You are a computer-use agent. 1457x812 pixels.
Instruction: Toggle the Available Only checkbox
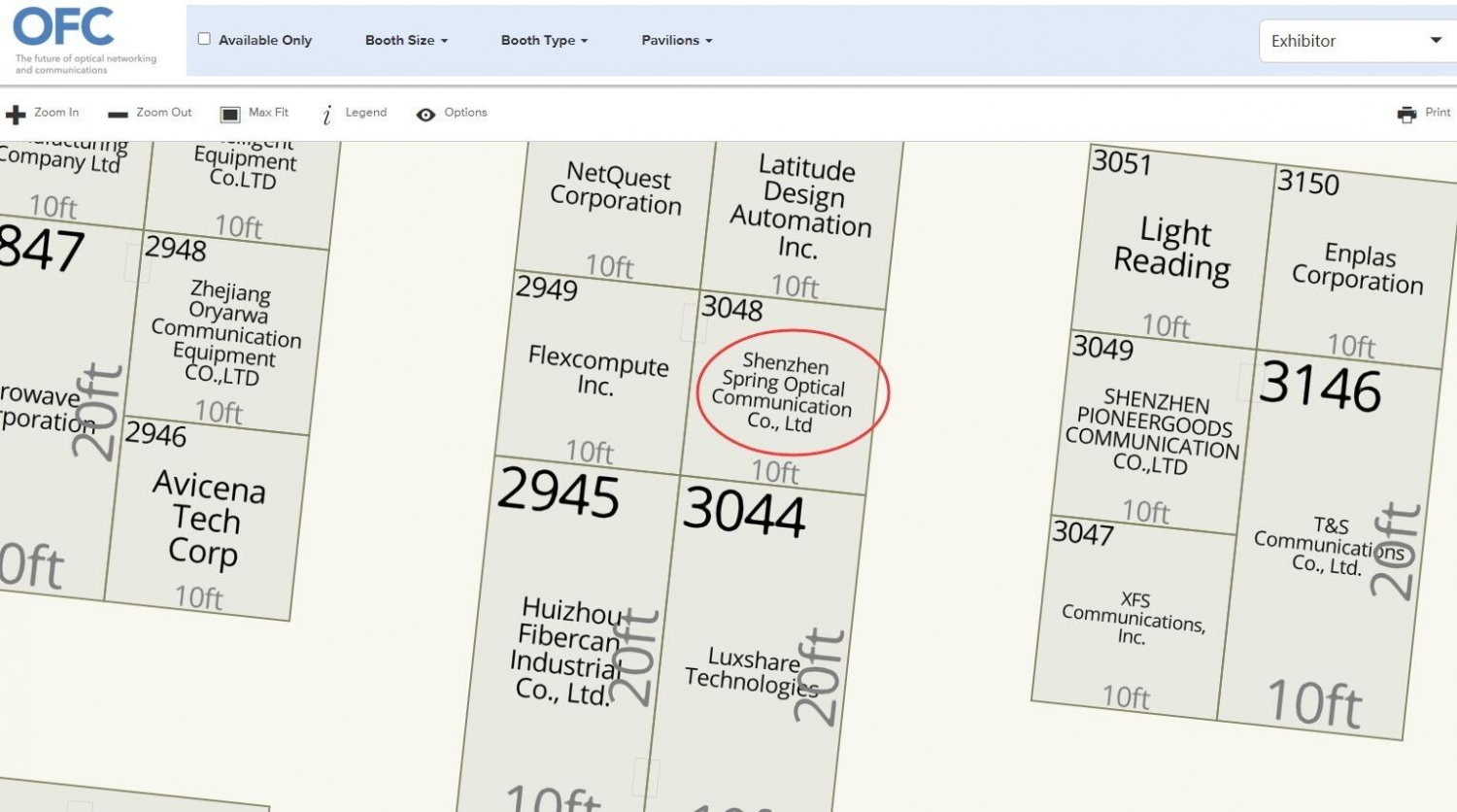(204, 39)
